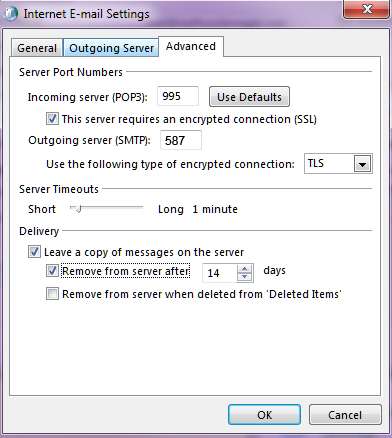Viewport: 392px width, 438px height.
Task: Uncheck Leave a copy of messages on the server
Action: [34, 252]
